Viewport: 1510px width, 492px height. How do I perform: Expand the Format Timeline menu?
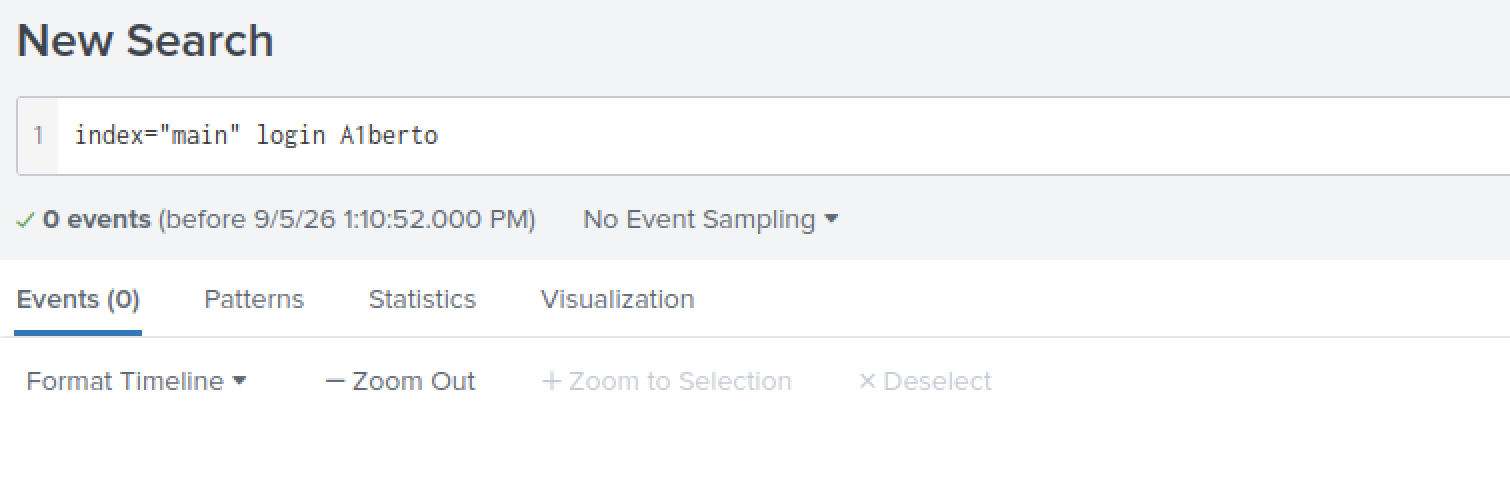[x=136, y=382]
